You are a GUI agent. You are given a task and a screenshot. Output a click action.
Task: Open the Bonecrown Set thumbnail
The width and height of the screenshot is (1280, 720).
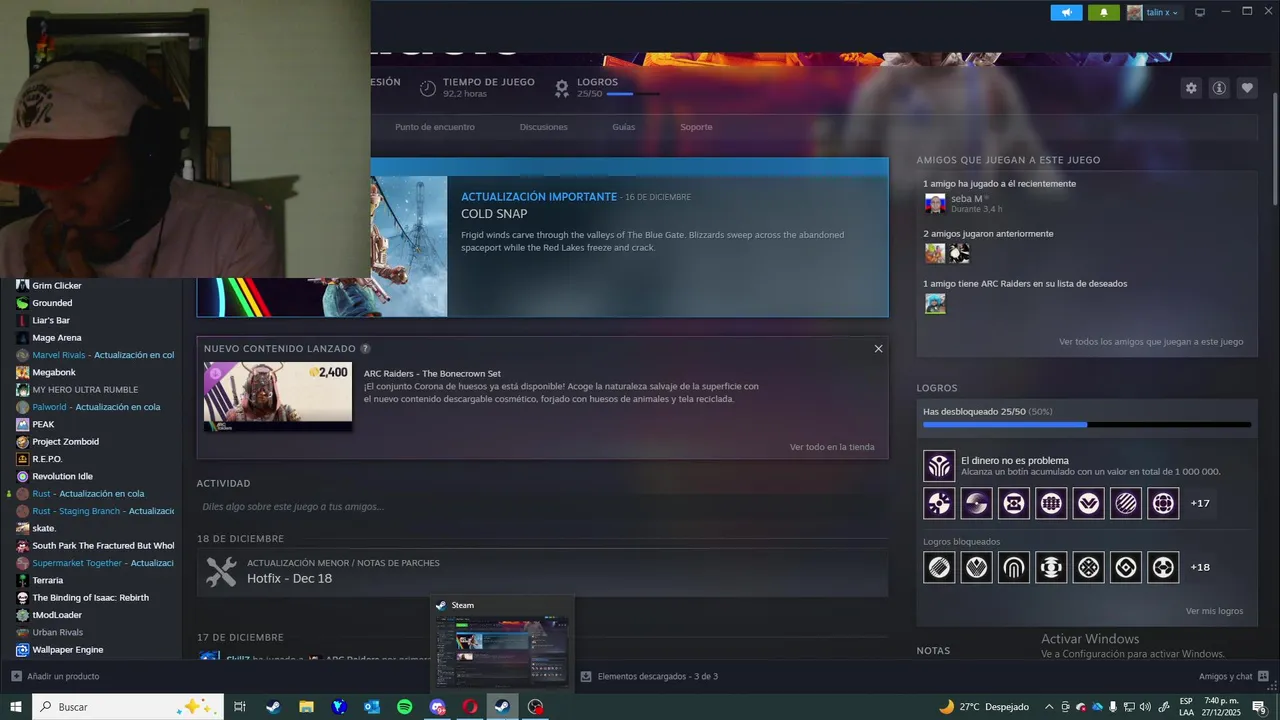tap(278, 397)
